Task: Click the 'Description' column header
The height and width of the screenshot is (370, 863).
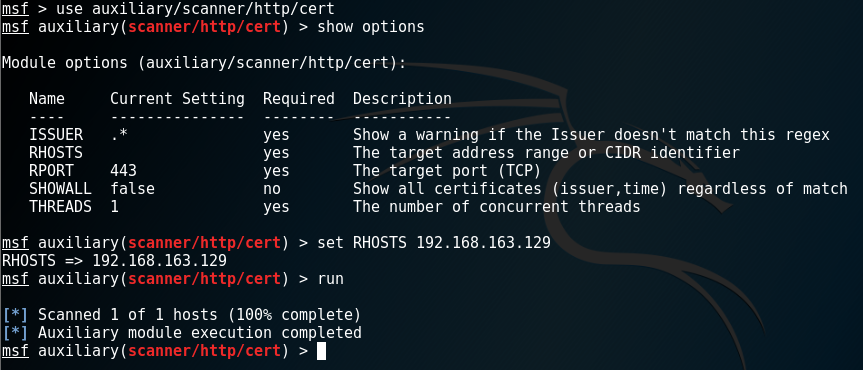Action: (x=402, y=99)
